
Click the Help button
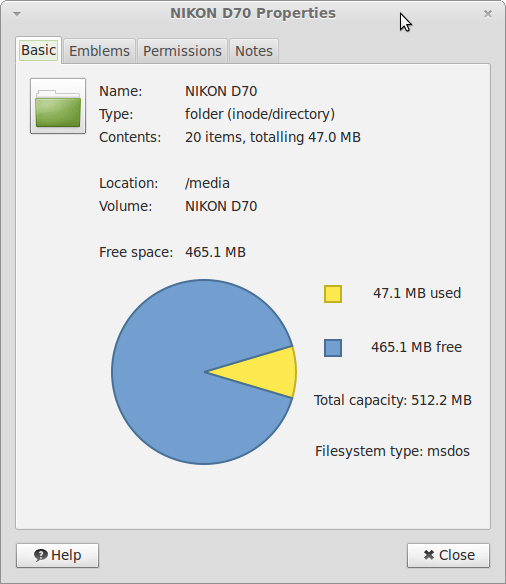click(x=57, y=555)
